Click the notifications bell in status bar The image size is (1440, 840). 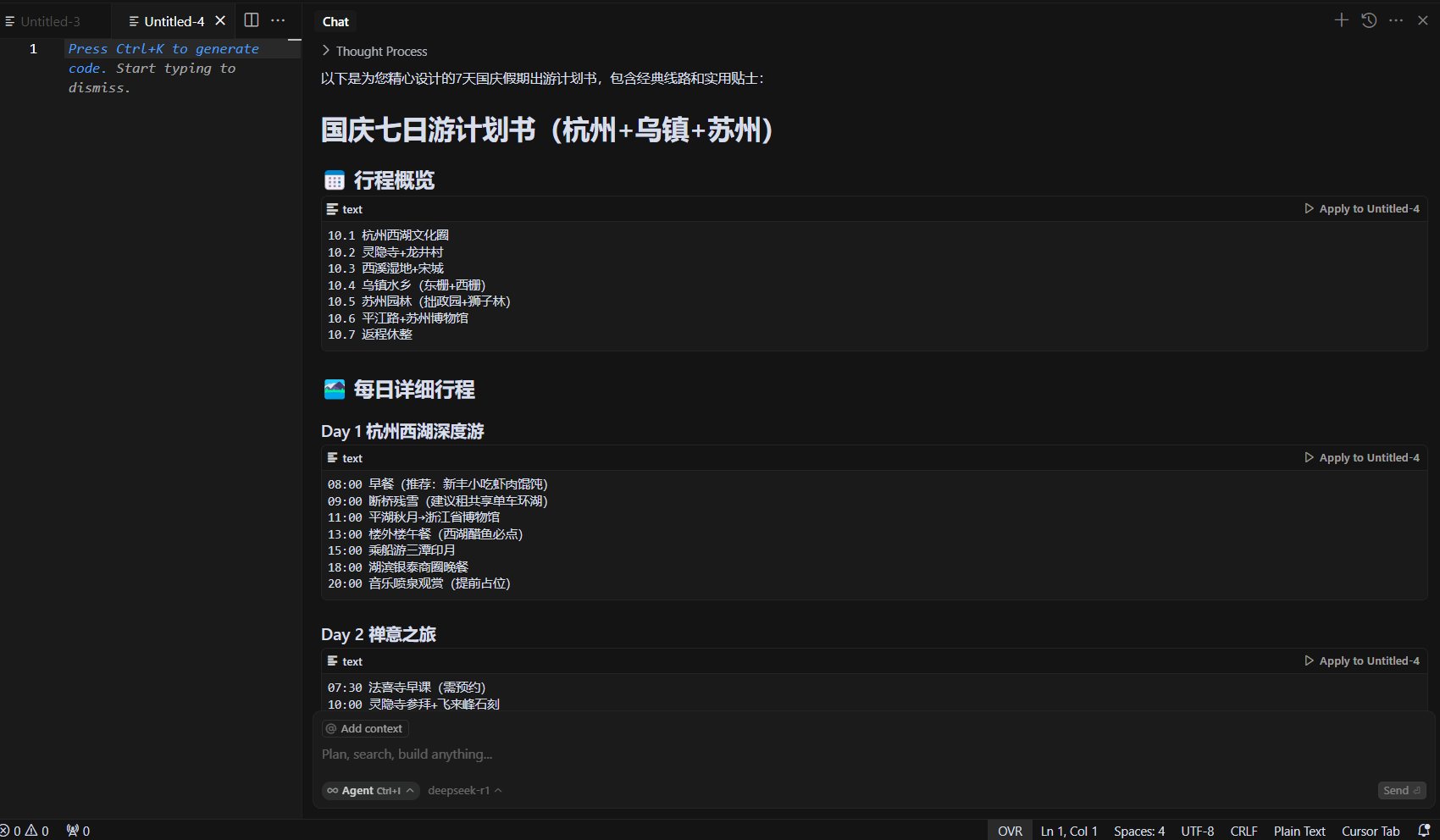(1424, 831)
